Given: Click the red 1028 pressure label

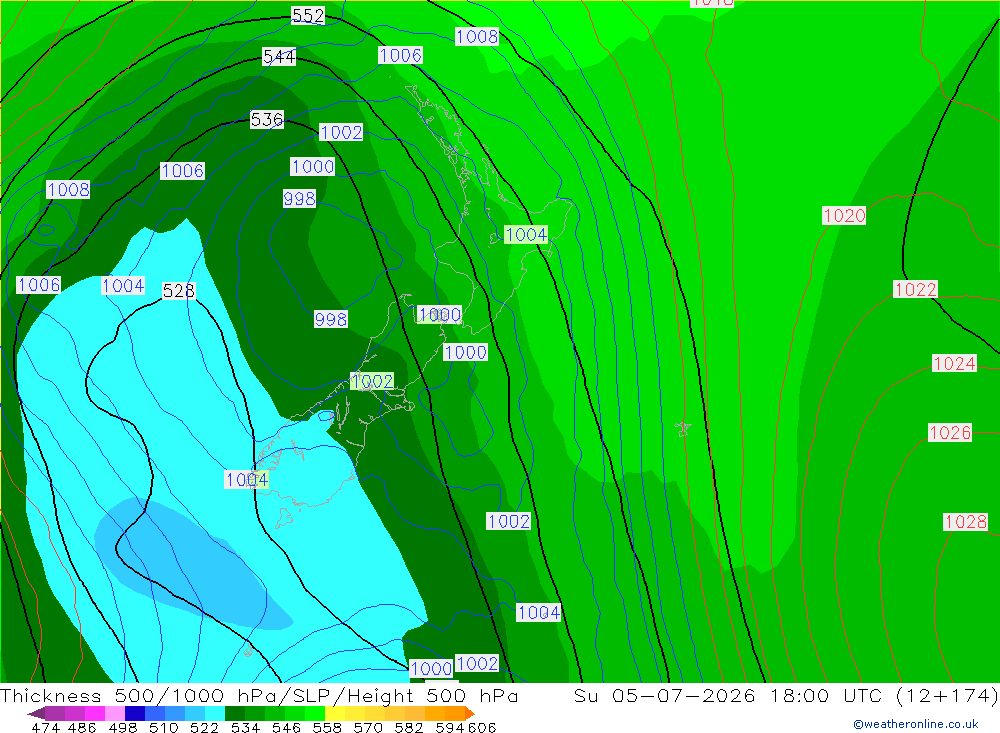Looking at the screenshot, I should (x=966, y=522).
